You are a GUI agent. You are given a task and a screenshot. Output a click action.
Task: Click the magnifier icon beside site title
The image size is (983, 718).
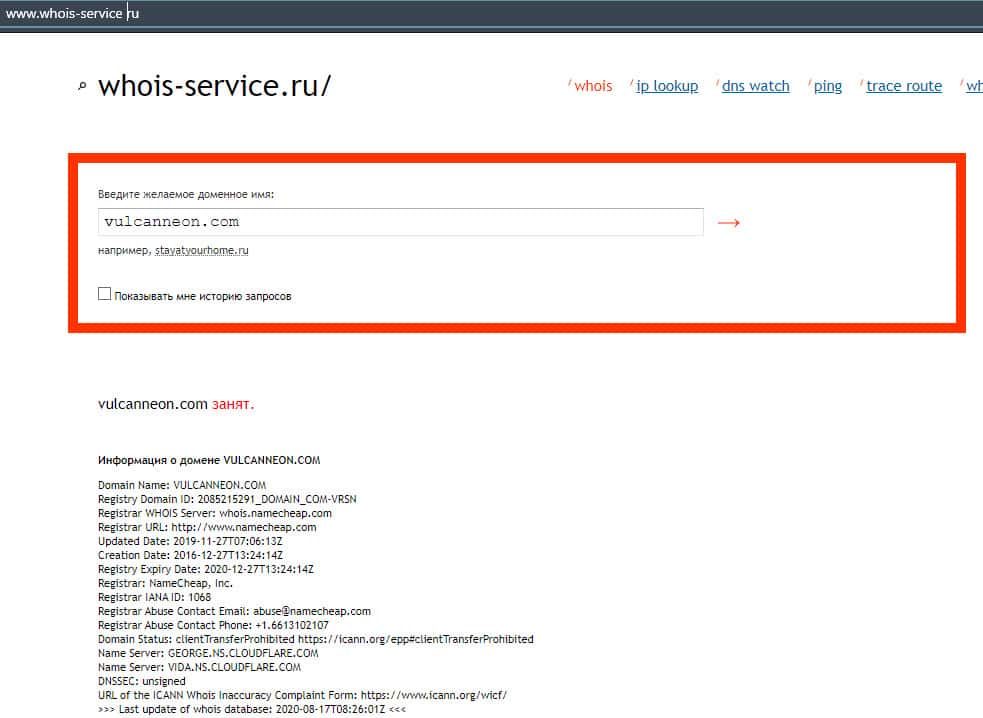pyautogui.click(x=82, y=86)
